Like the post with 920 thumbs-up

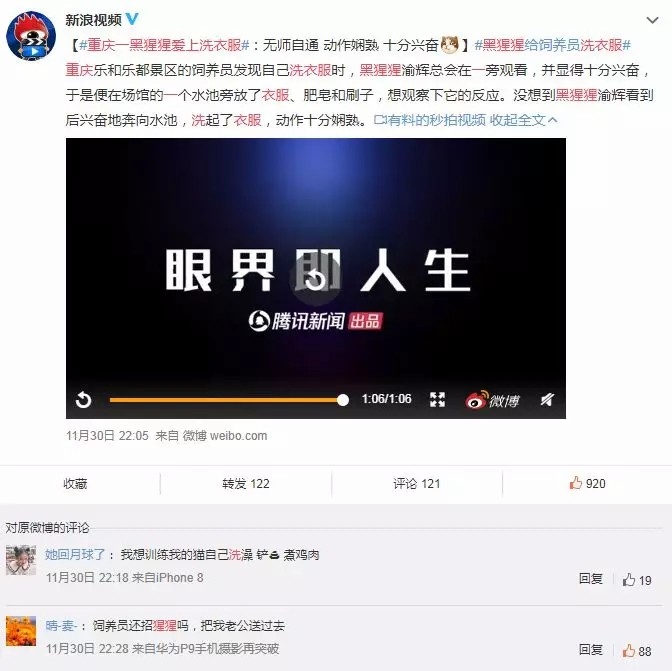click(587, 484)
